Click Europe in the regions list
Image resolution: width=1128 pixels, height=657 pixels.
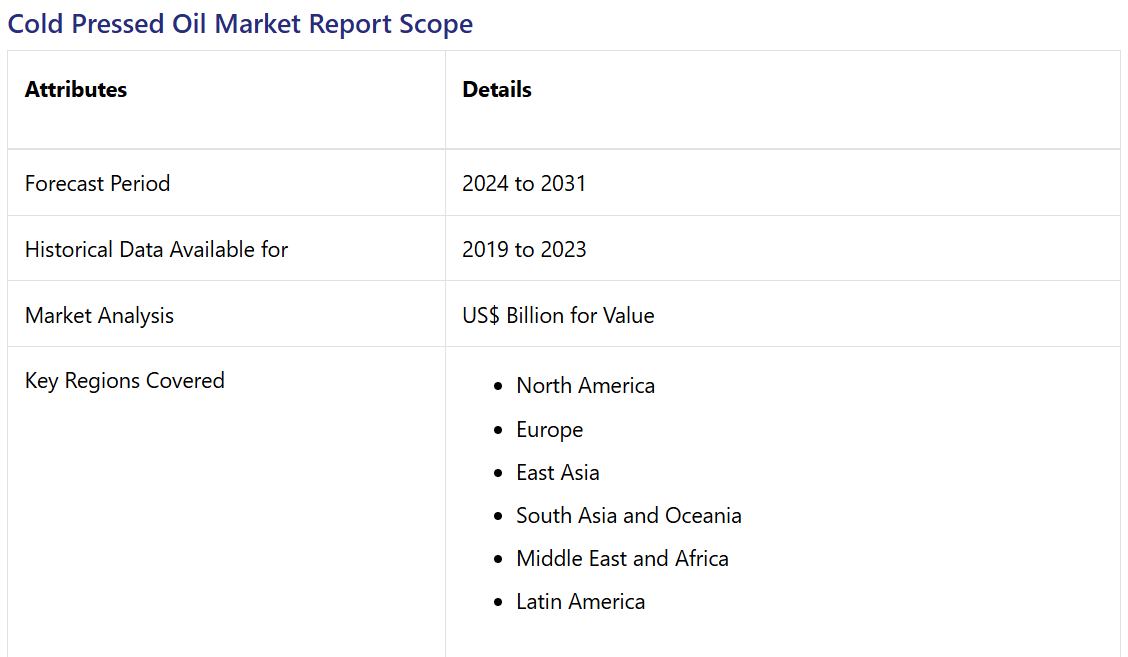pyautogui.click(x=549, y=430)
